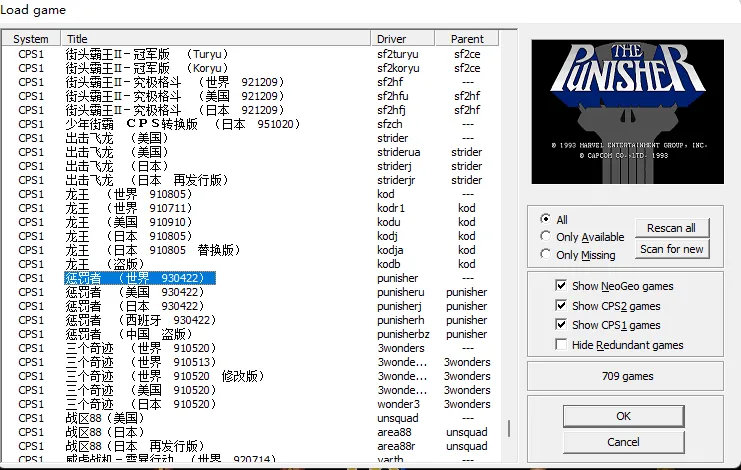741x470 pixels.
Task: Select the row with driver sf2koryu
Action: click(250, 68)
